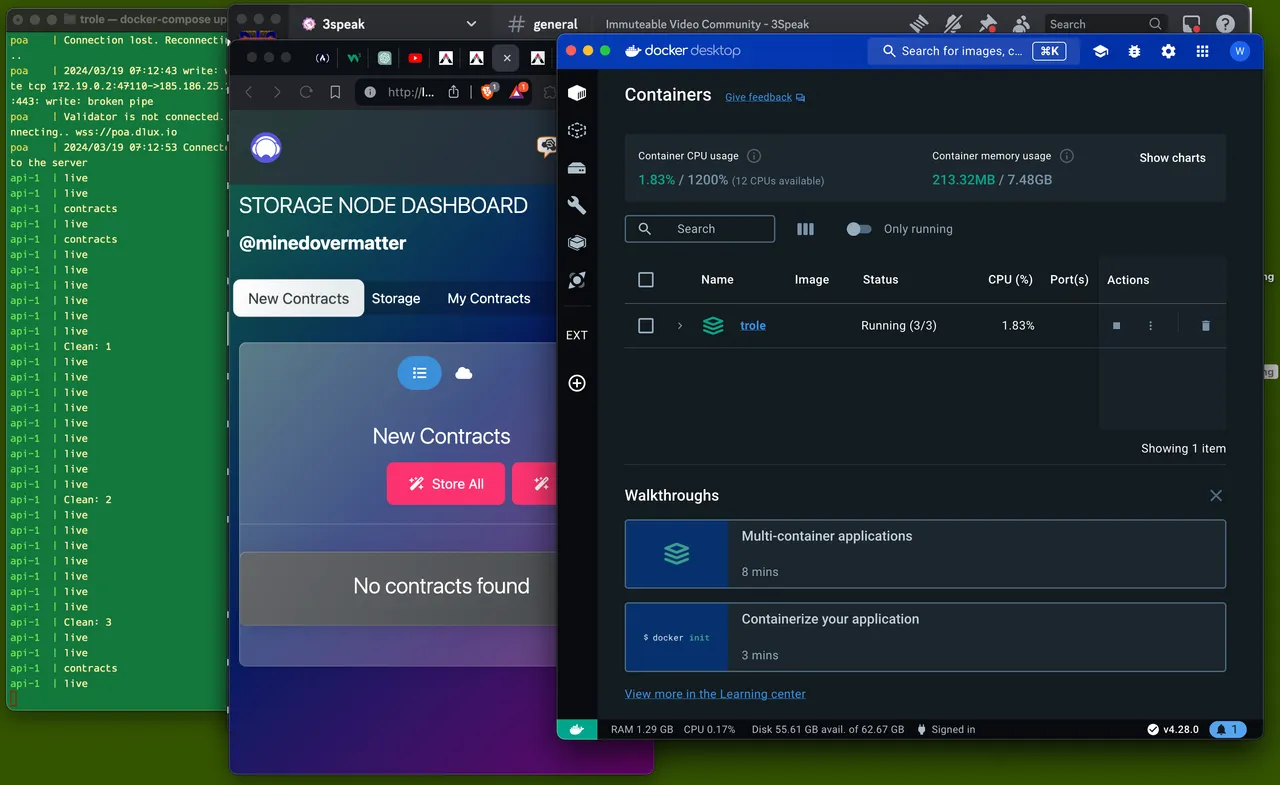Viewport: 1280px width, 785px height.
Task: Check the select-all containers checkbox
Action: (646, 280)
